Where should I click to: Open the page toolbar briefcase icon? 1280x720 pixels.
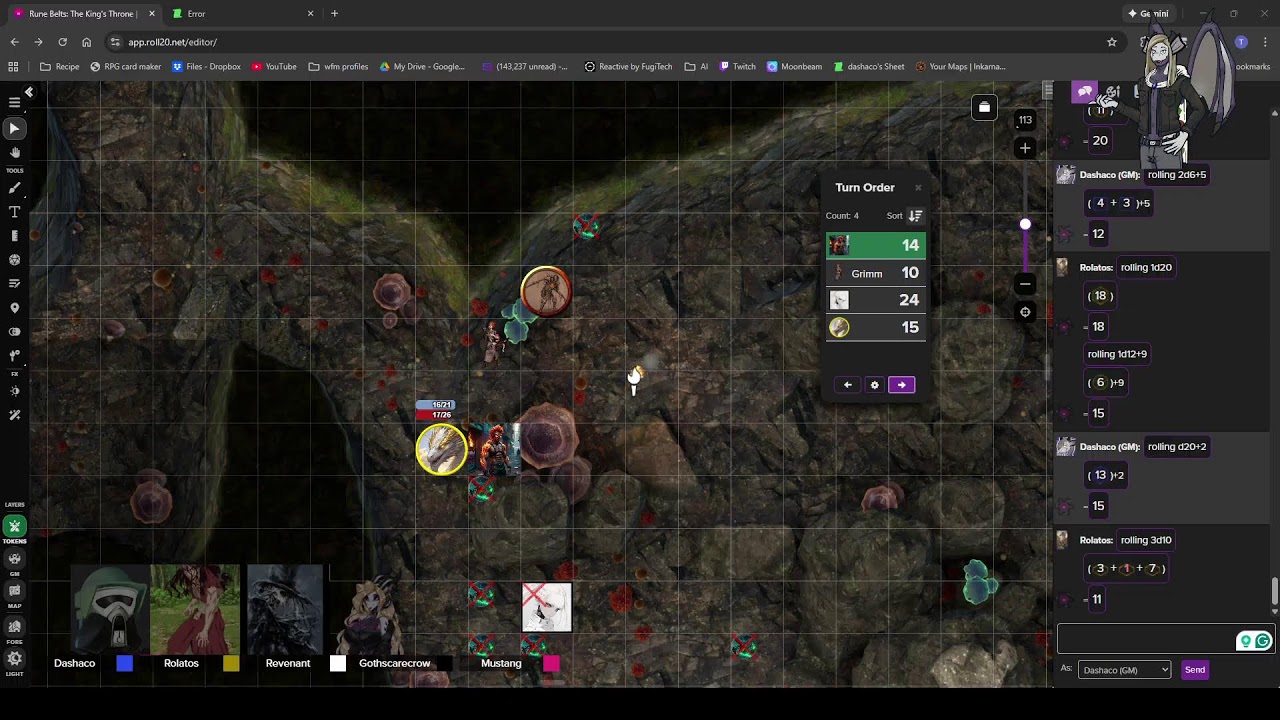(x=984, y=107)
